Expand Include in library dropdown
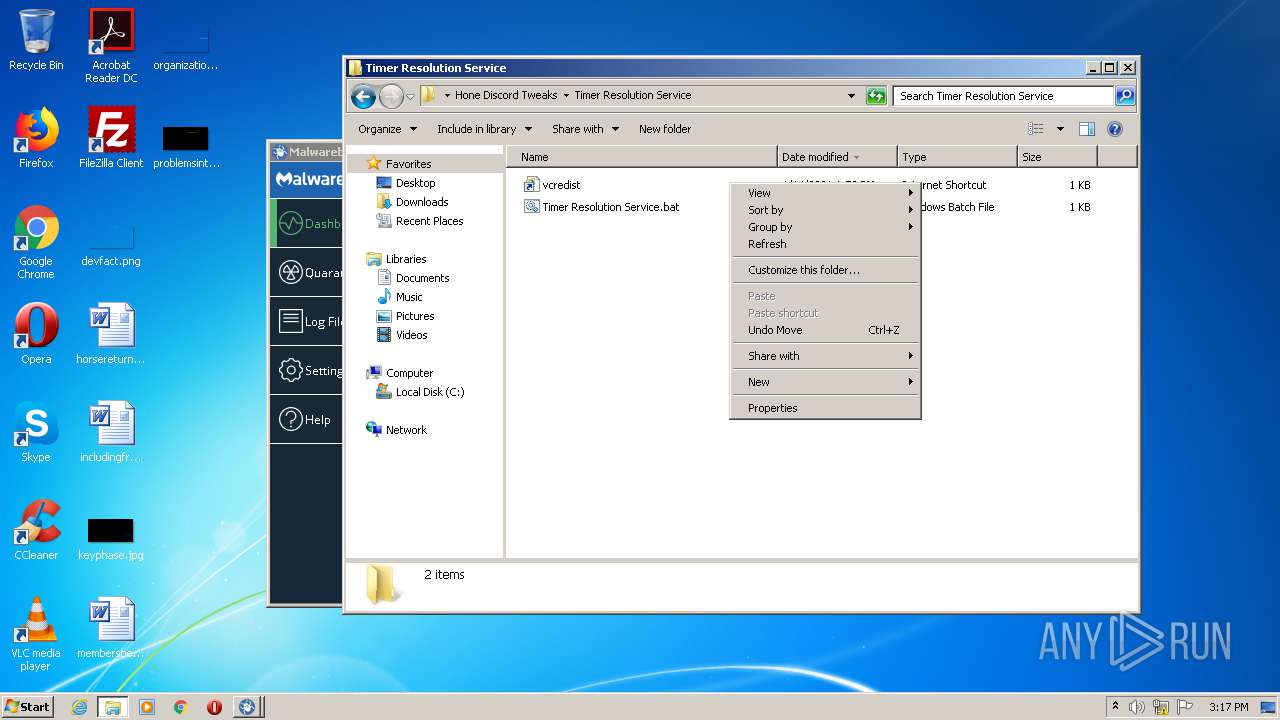Screen dimensions: 1280x720 (484, 129)
